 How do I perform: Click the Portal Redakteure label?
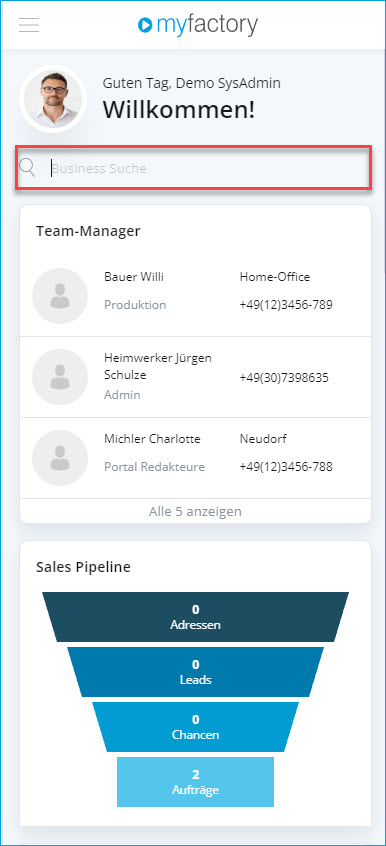pos(154,467)
